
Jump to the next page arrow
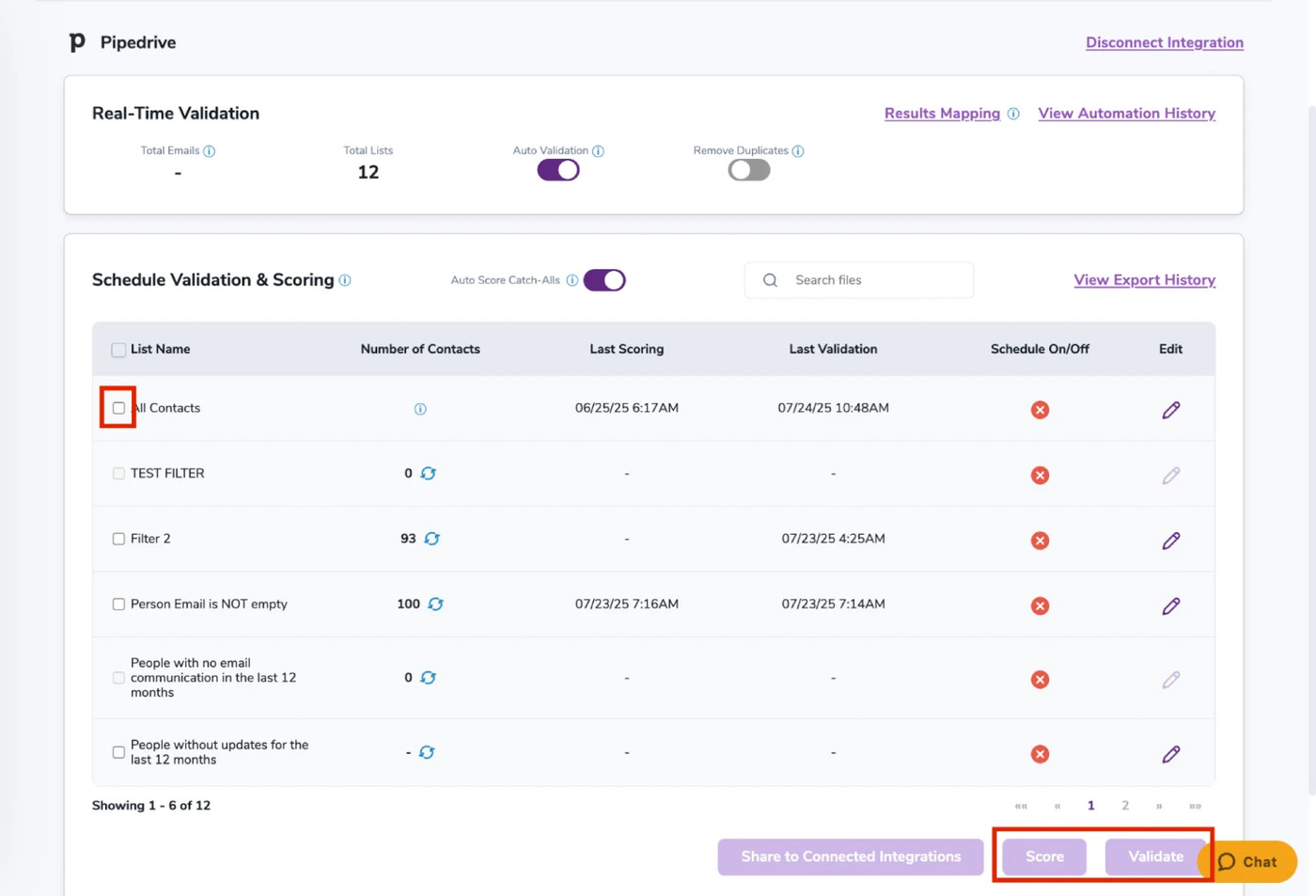(1159, 806)
